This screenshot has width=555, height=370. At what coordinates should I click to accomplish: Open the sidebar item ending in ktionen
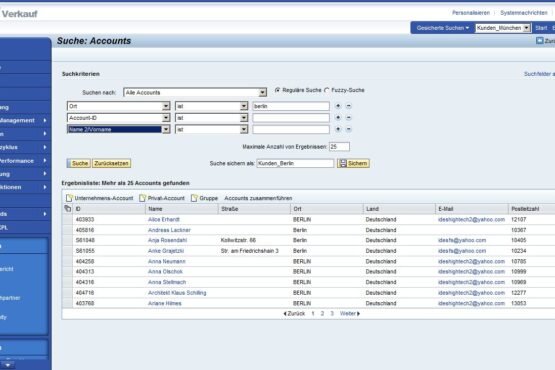pos(24,187)
